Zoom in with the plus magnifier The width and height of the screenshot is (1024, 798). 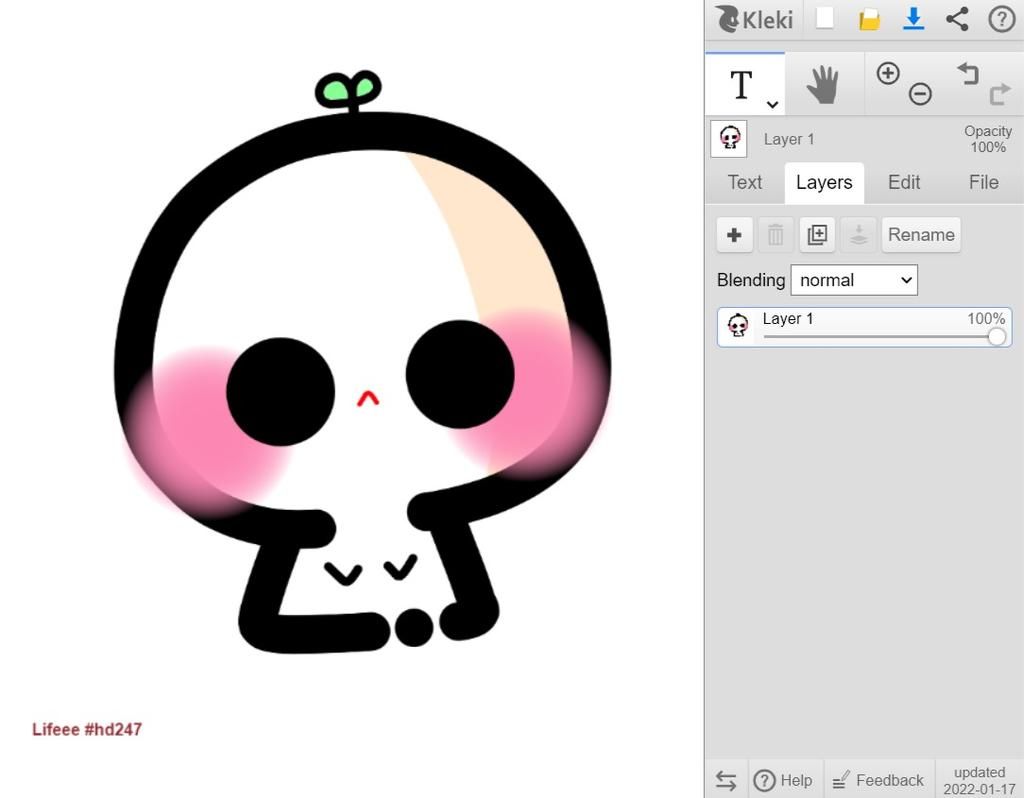pos(888,73)
